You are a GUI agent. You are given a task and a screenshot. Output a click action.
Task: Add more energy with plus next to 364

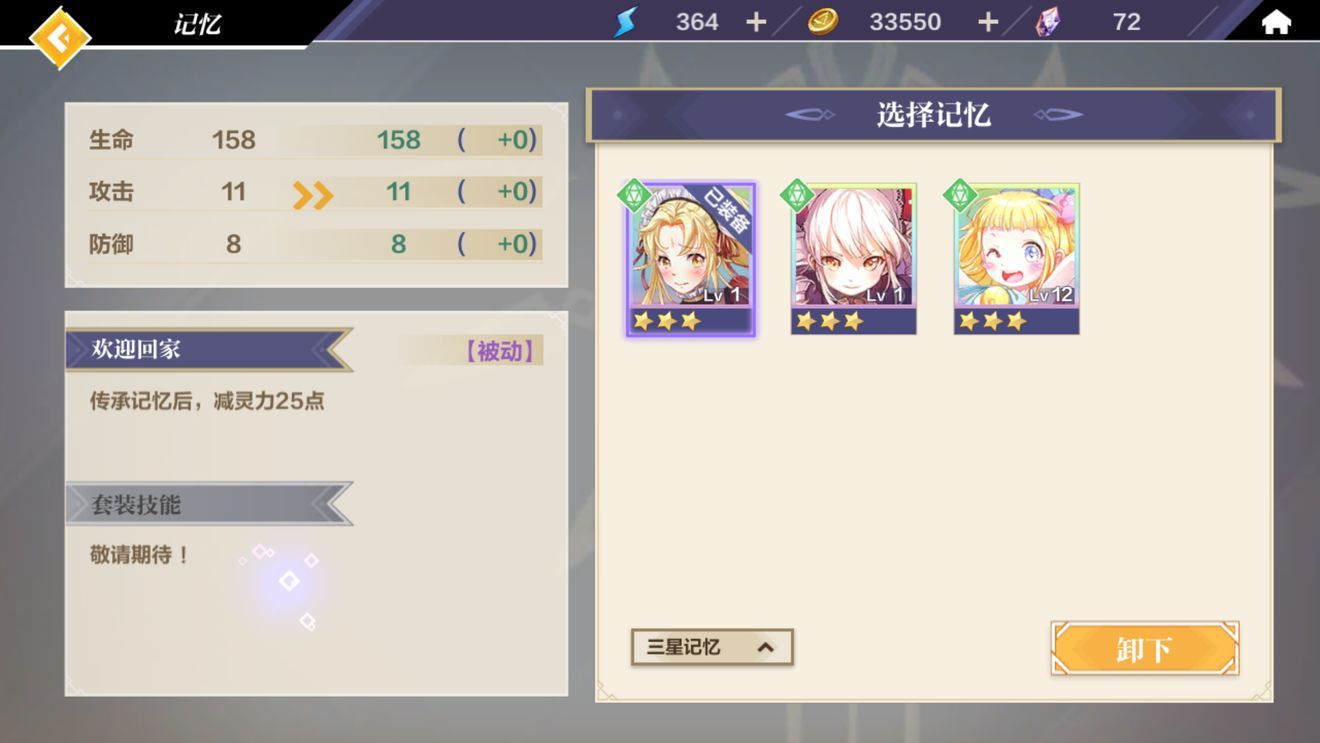click(x=756, y=22)
